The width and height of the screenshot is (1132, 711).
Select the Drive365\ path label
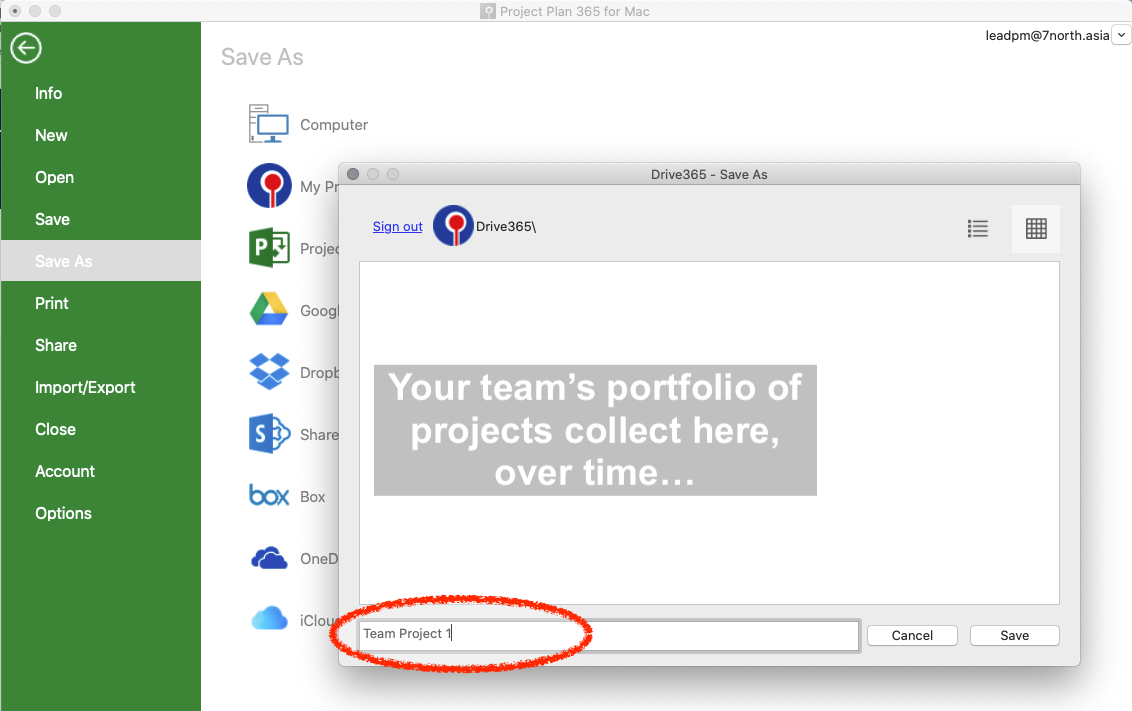tap(505, 227)
